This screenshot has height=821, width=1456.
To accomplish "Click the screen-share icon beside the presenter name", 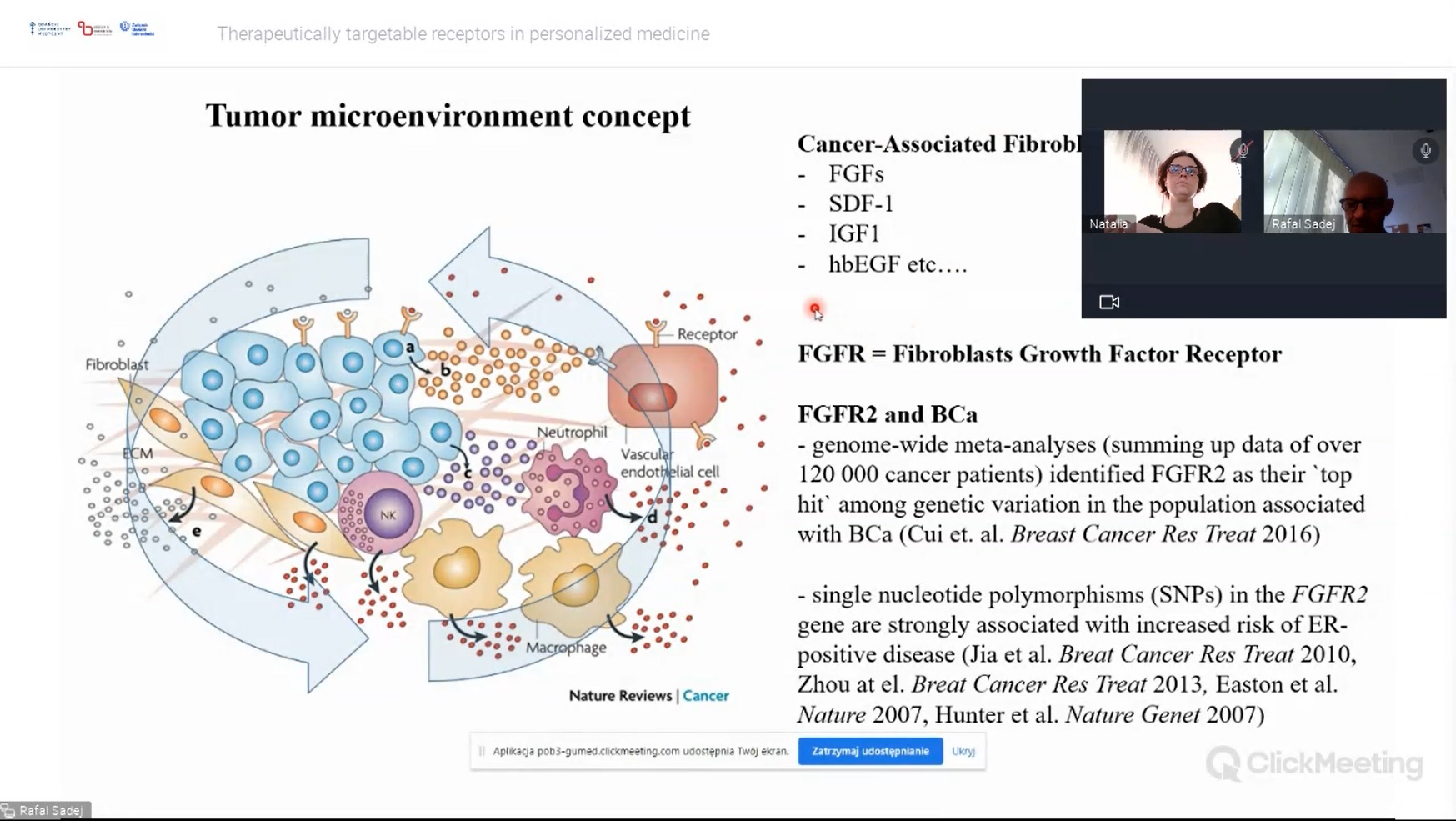I will click(x=8, y=810).
